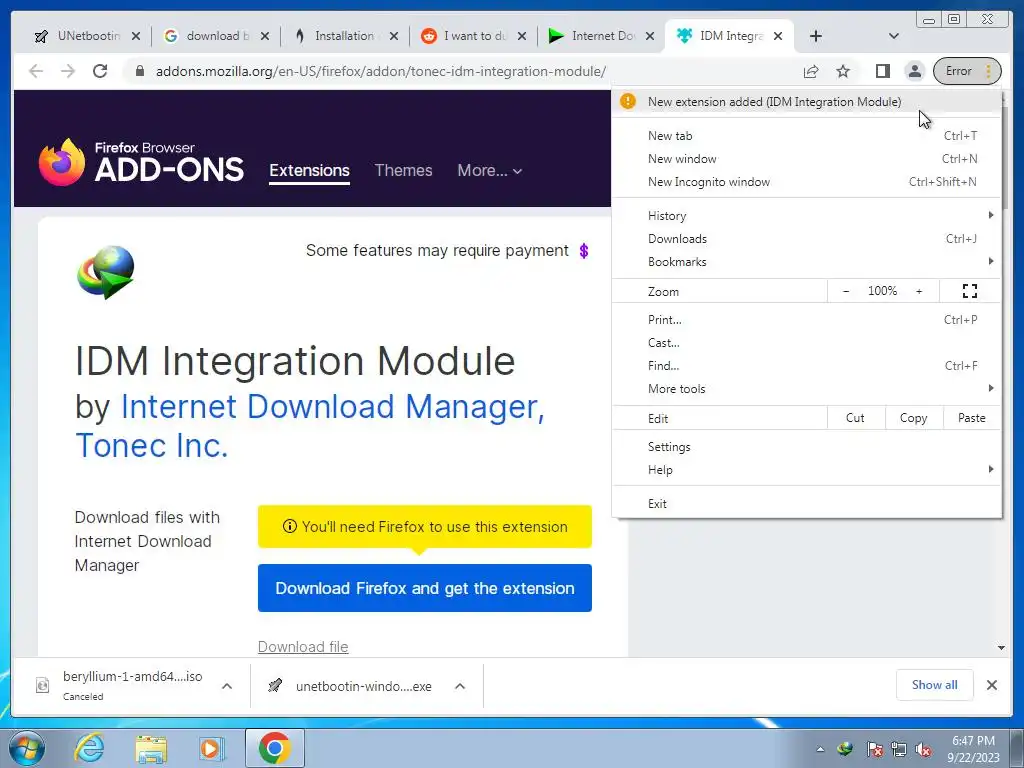Switch to the Google download tab
This screenshot has height=768, width=1024.
coord(216,36)
